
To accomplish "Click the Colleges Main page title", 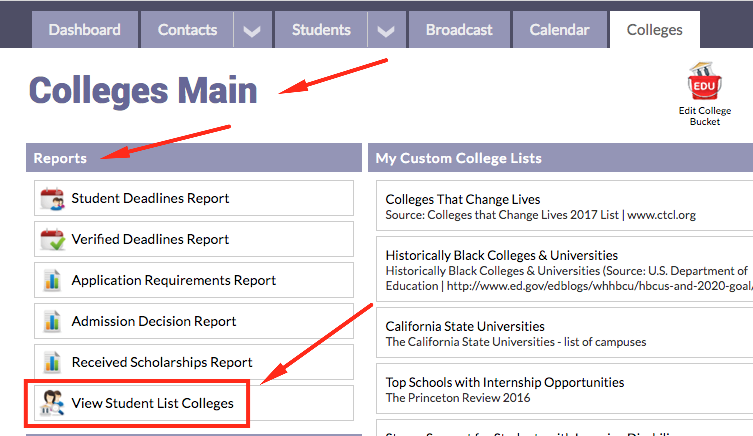I will pyautogui.click(x=143, y=90).
